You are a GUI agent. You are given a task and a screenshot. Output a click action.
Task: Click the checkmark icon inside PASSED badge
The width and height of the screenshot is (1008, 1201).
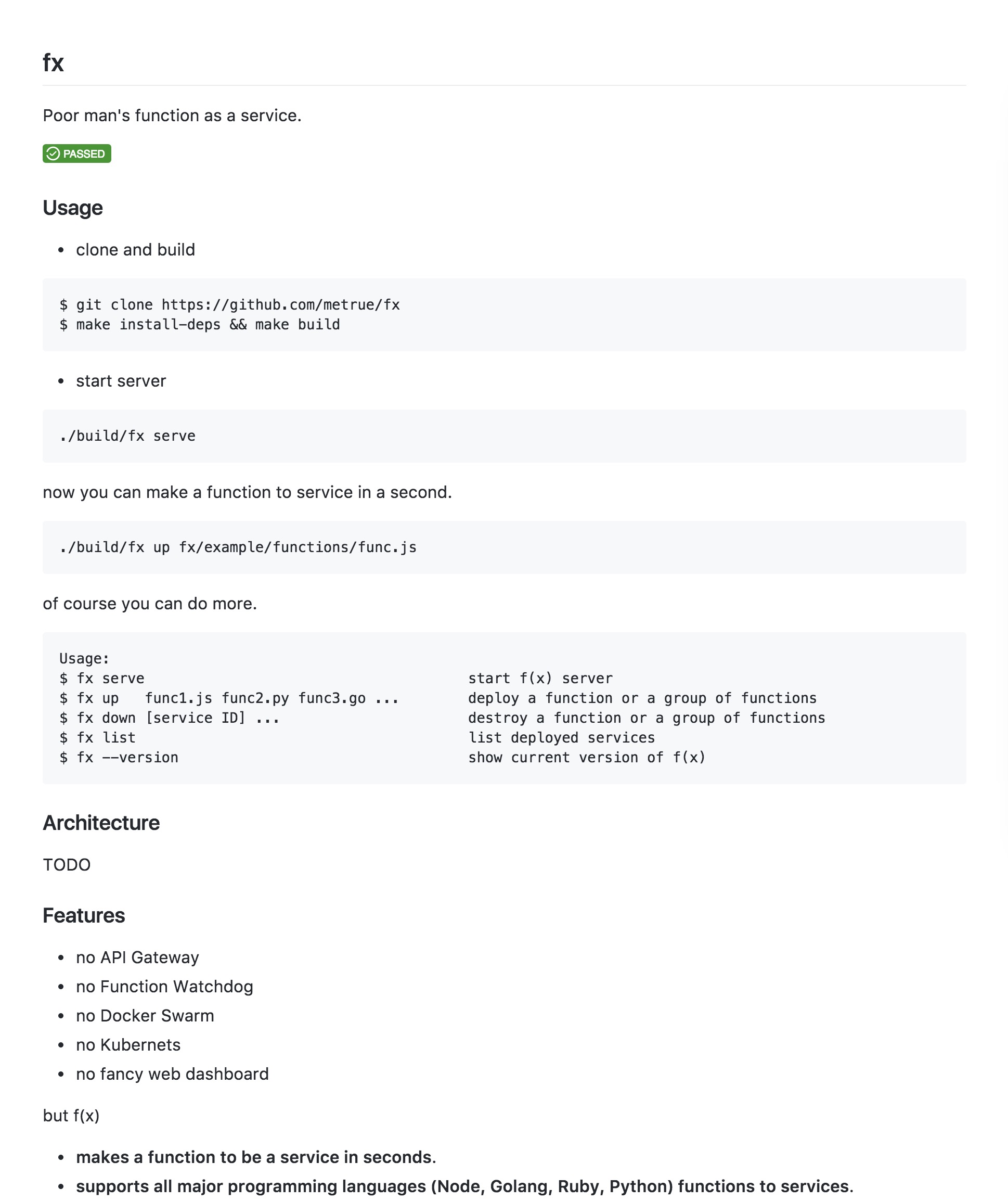pyautogui.click(x=53, y=154)
